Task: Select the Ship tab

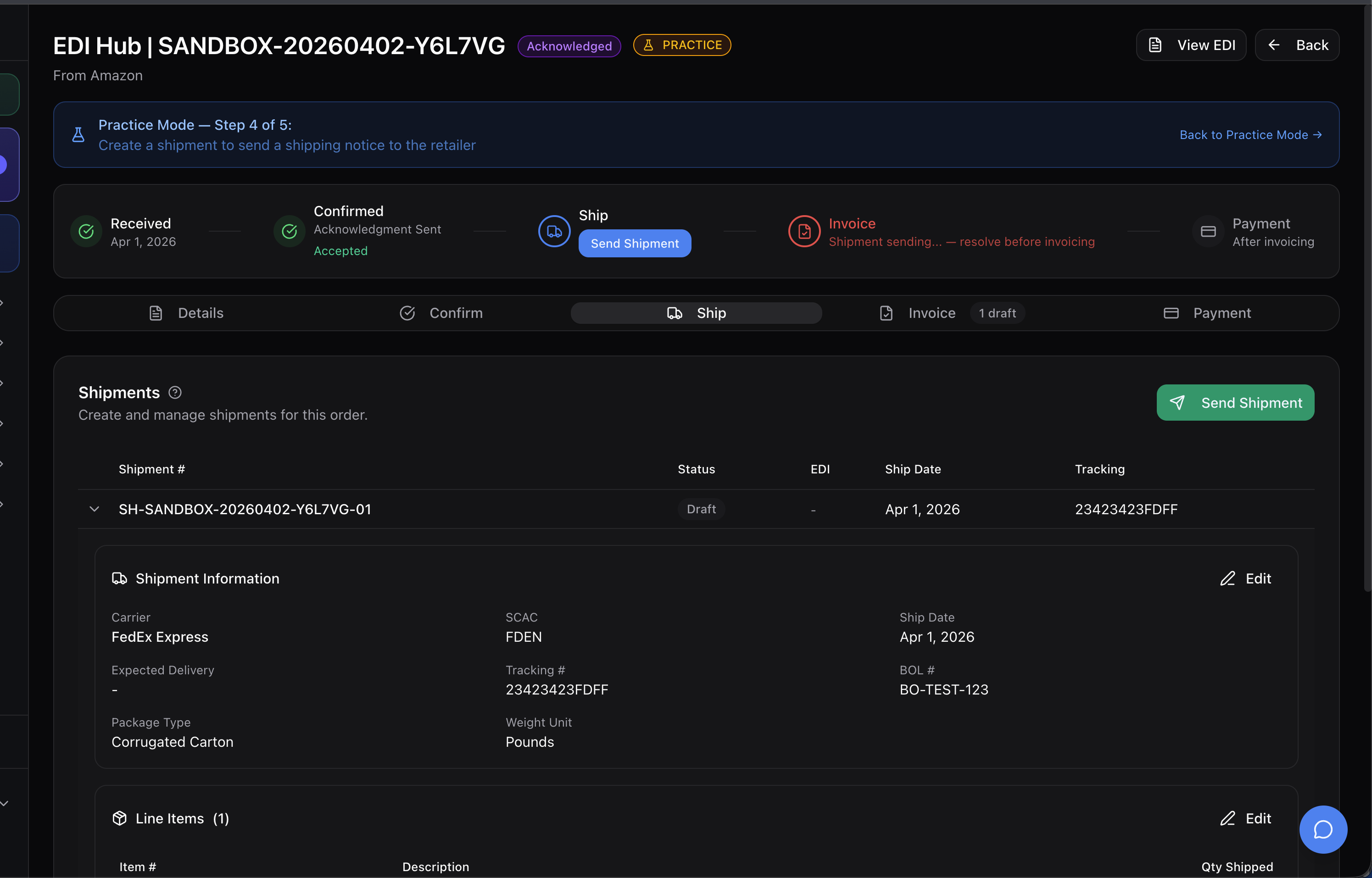Action: [x=696, y=313]
